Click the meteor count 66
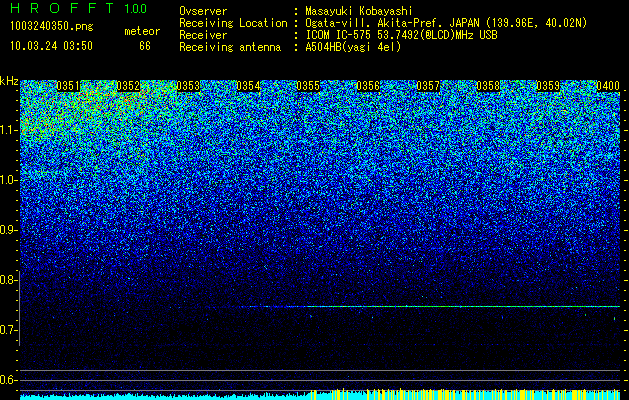 pyautogui.click(x=145, y=46)
